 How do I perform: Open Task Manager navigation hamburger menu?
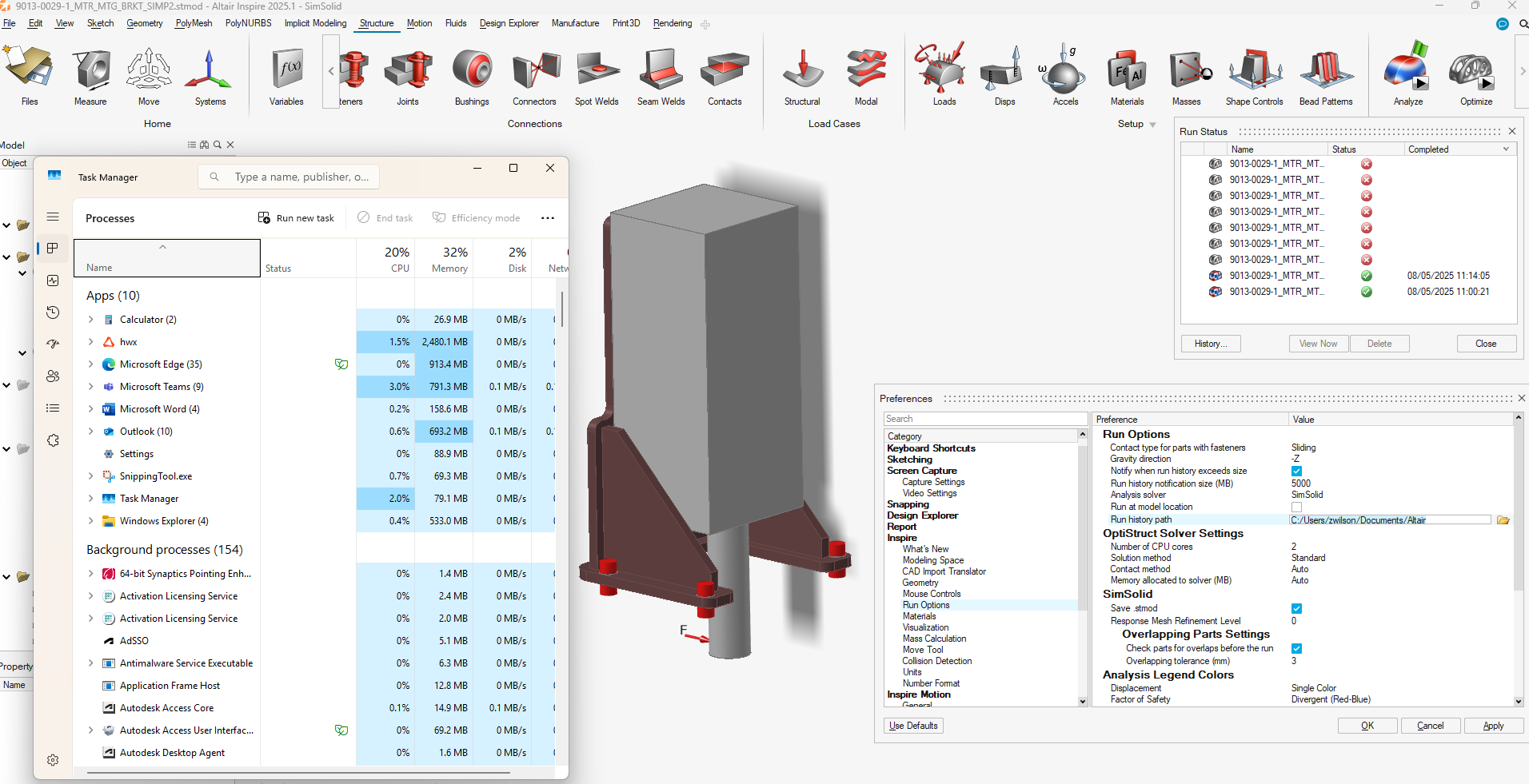coord(53,217)
